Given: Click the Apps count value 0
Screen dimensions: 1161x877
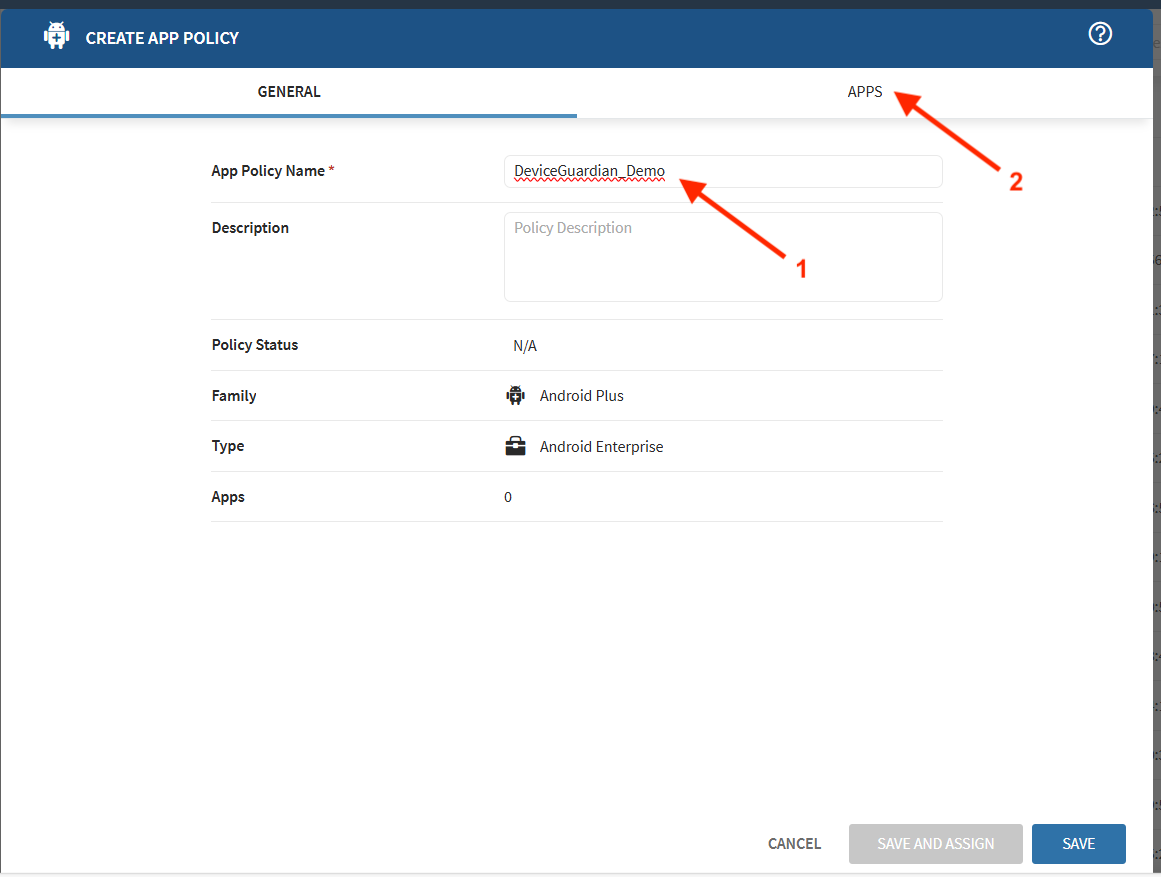Looking at the screenshot, I should [x=508, y=497].
